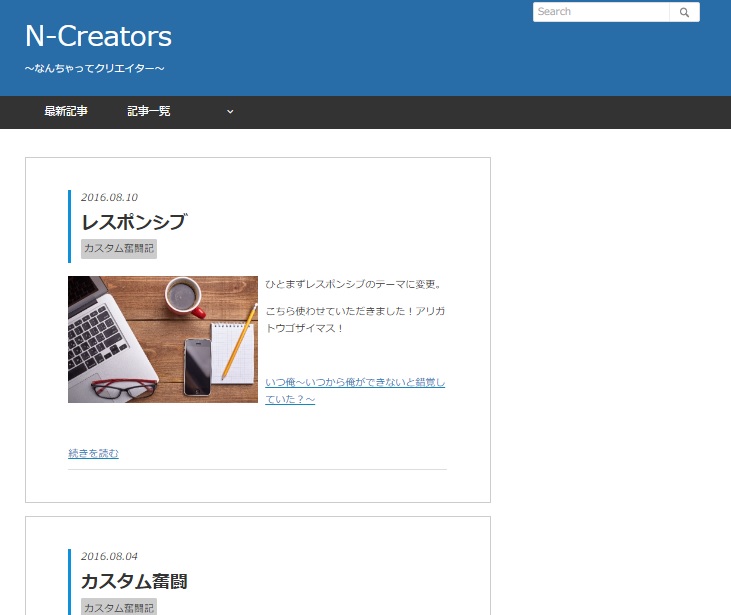The image size is (731, 615).
Task: Expand the navigation dropdown chevron
Action: click(x=230, y=112)
